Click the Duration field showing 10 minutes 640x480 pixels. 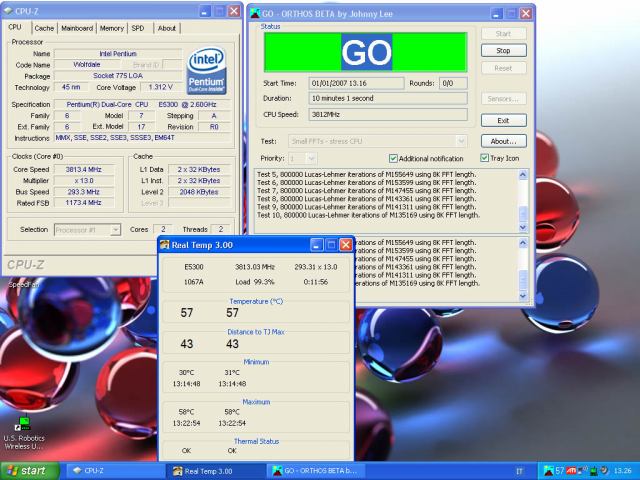(388, 98)
